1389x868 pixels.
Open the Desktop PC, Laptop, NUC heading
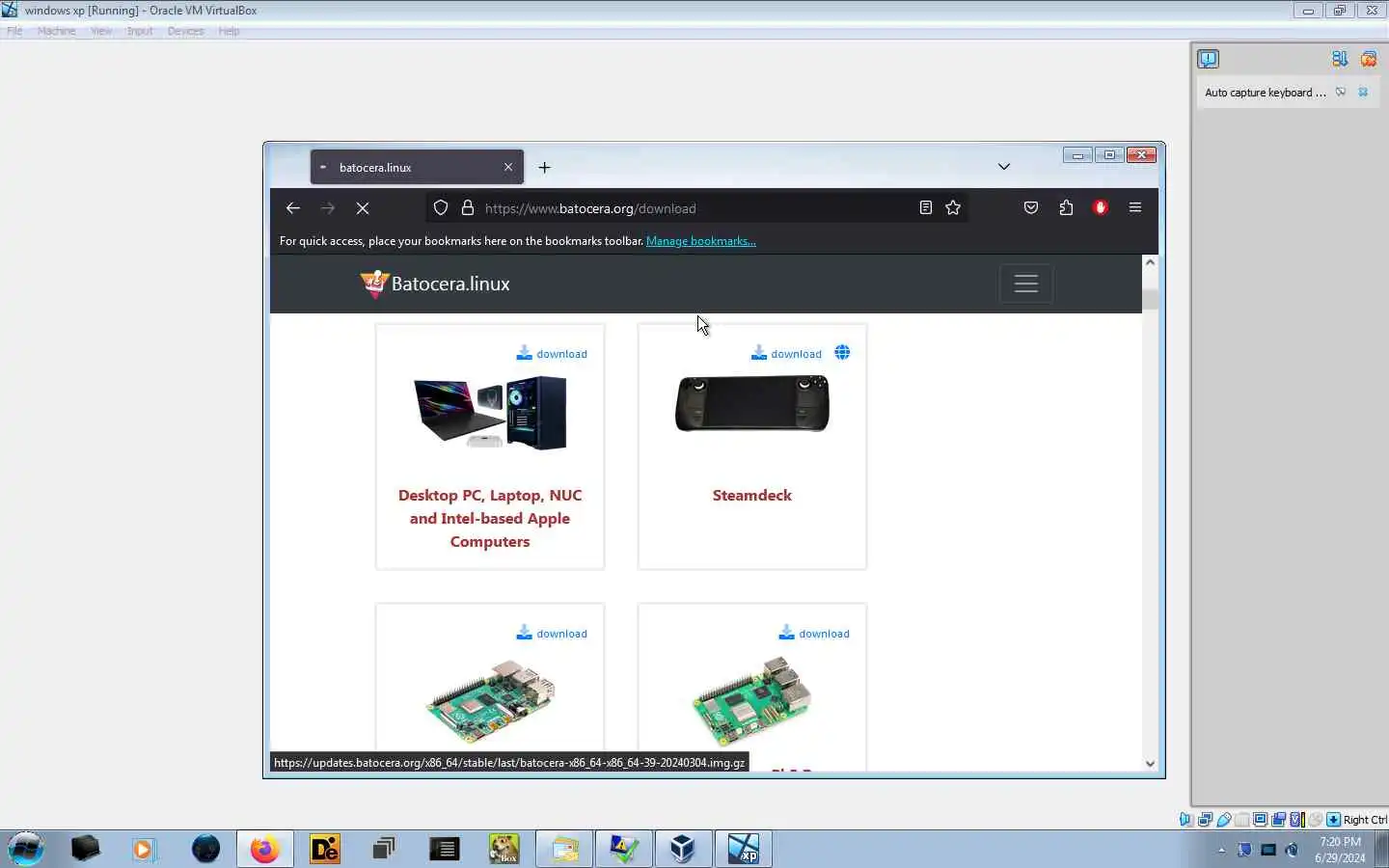490,518
